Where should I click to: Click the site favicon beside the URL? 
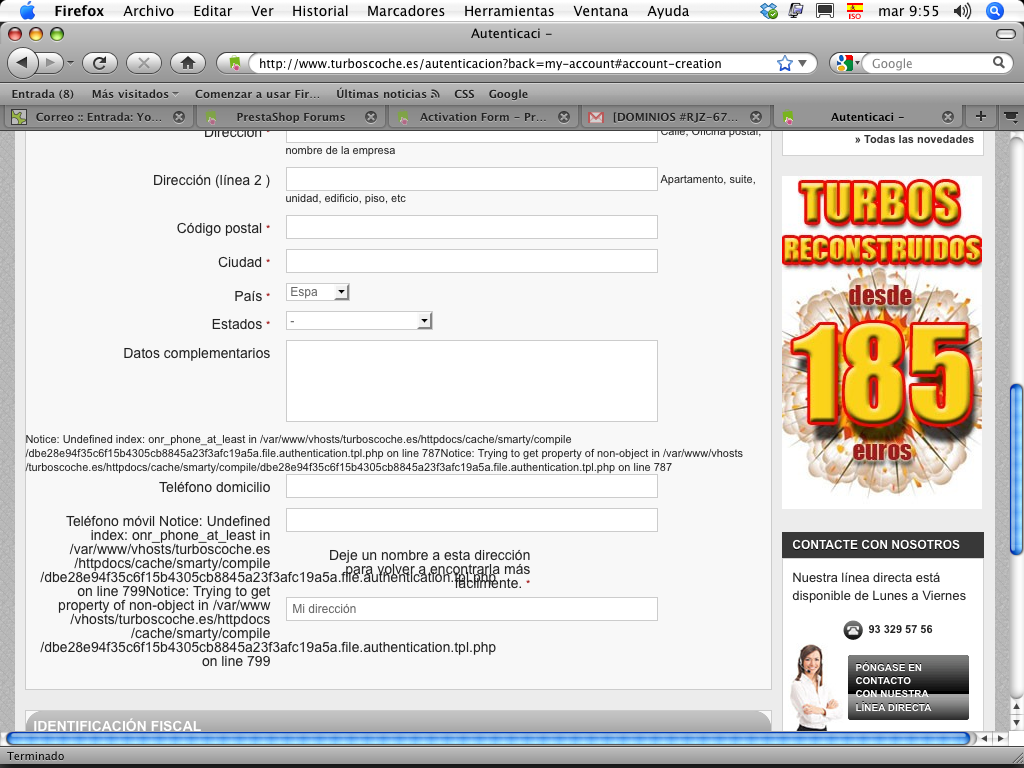(235, 63)
